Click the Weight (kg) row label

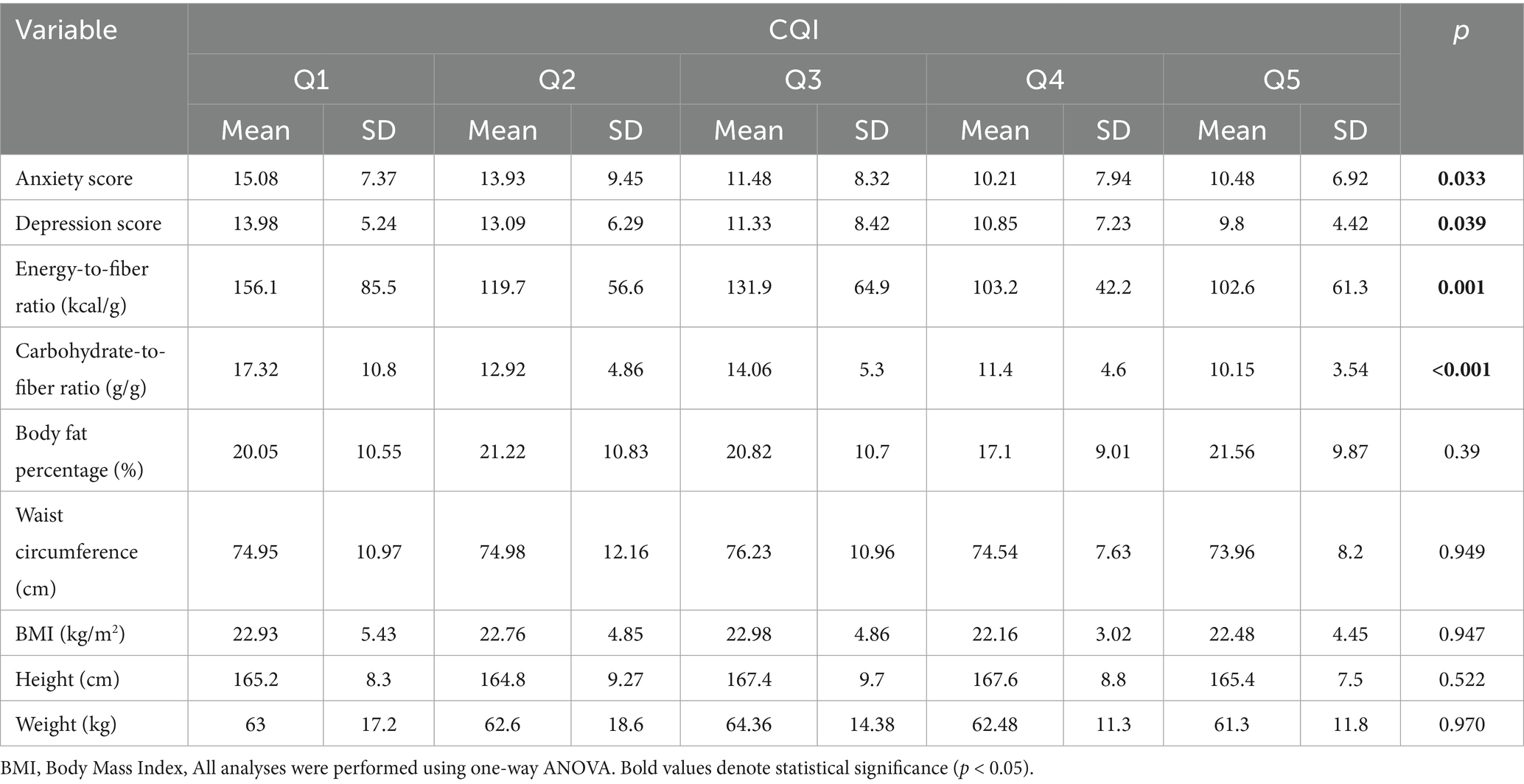click(66, 724)
